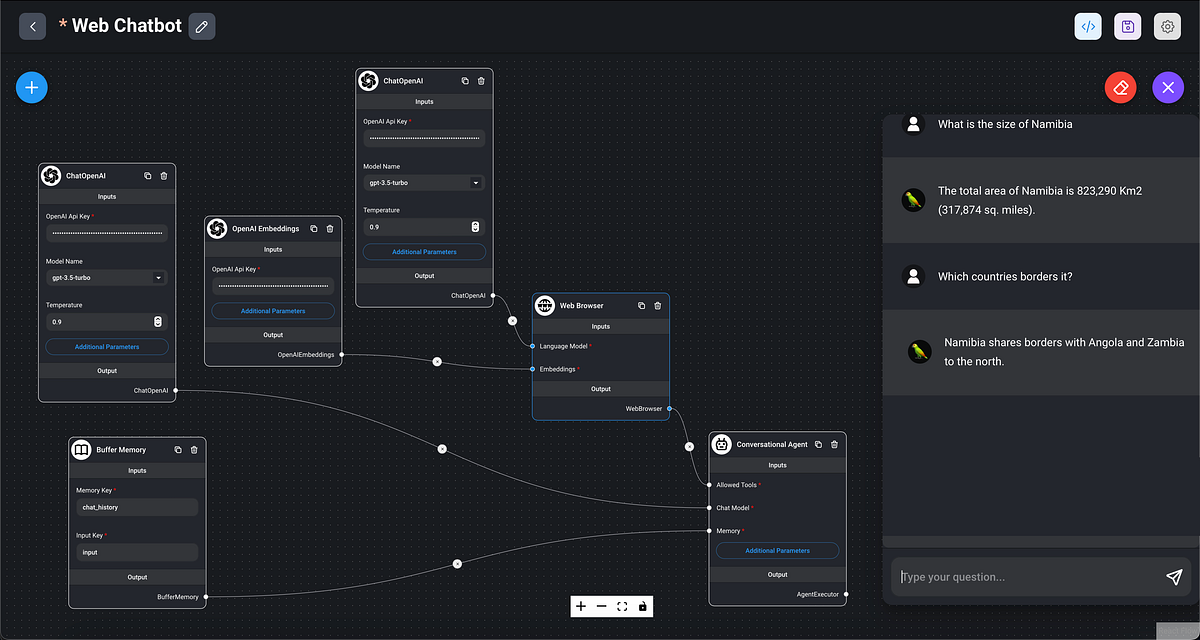The height and width of the screenshot is (640, 1200).
Task: Open Additional Parameters on Conversational Agent node
Action: click(777, 550)
